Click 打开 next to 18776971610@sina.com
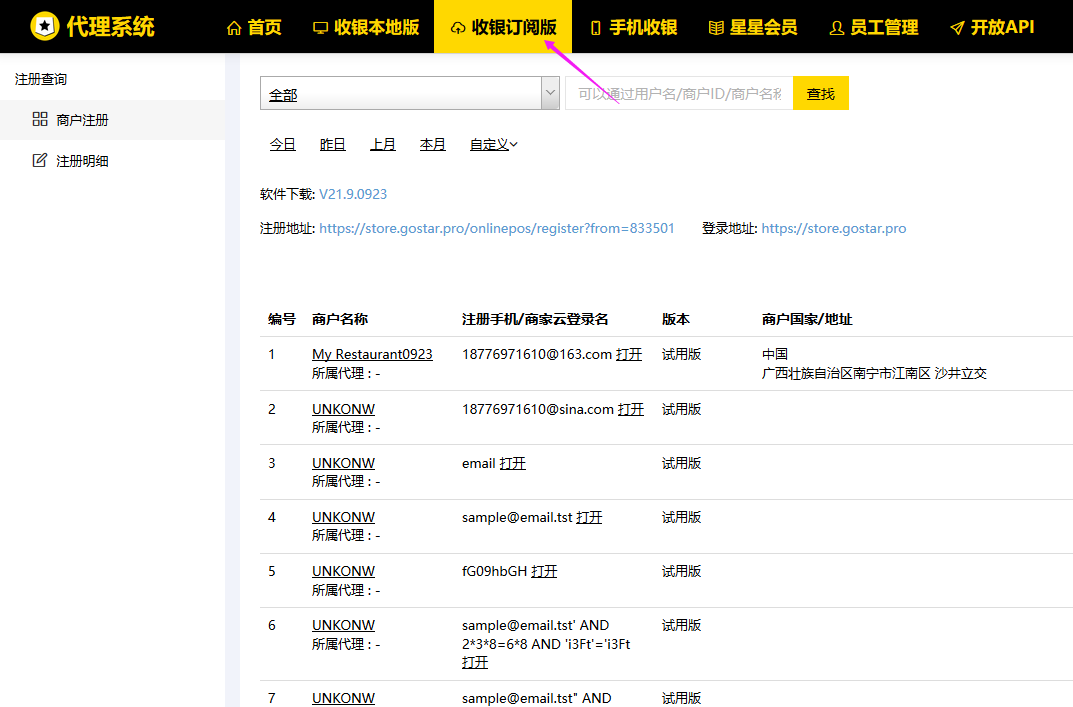This screenshot has height=707, width=1073. tap(631, 409)
